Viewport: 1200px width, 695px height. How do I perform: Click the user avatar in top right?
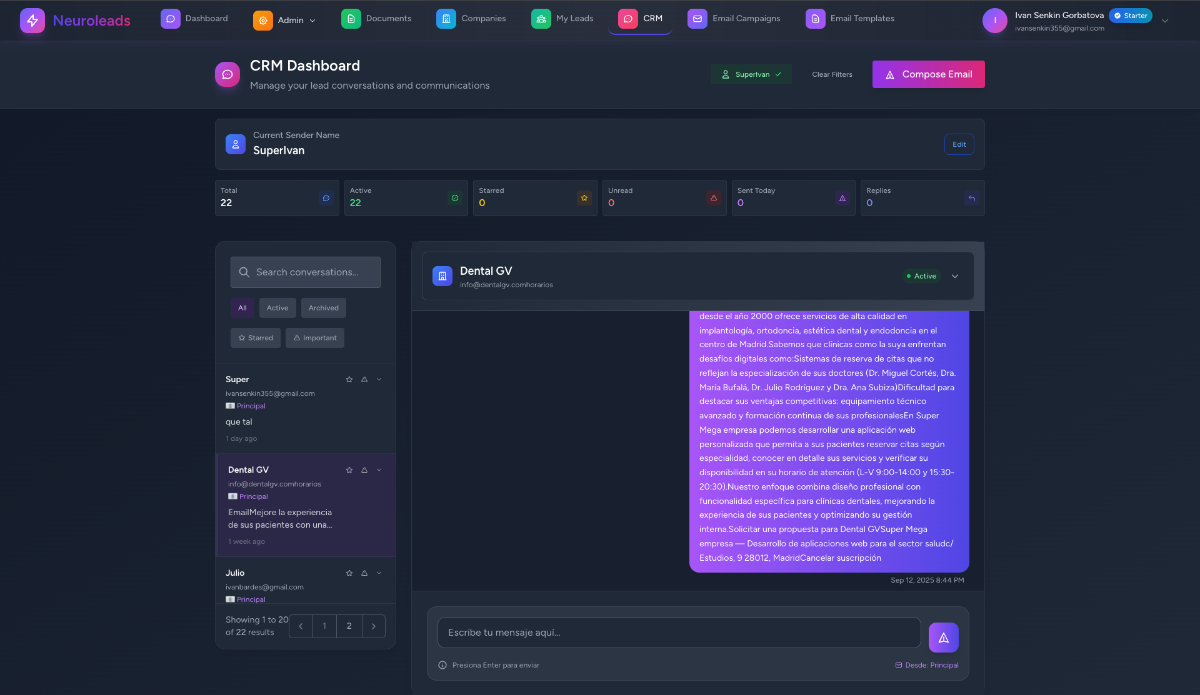click(x=995, y=20)
